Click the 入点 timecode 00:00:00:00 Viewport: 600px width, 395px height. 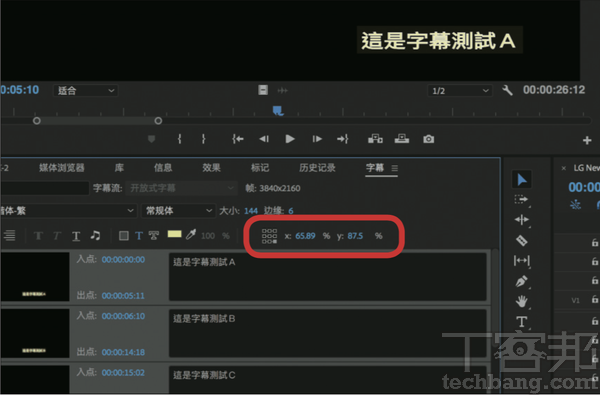coord(123,260)
